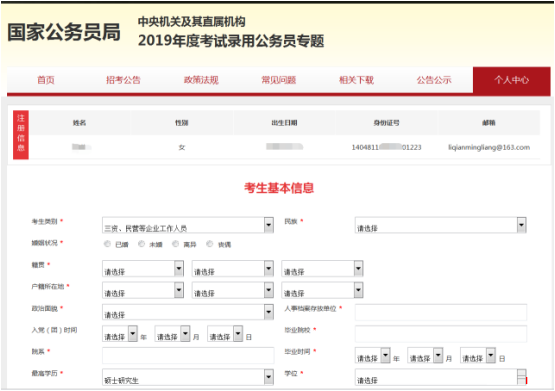Click the gender value 女
Viewport: 555px width, 391px height.
click(182, 147)
